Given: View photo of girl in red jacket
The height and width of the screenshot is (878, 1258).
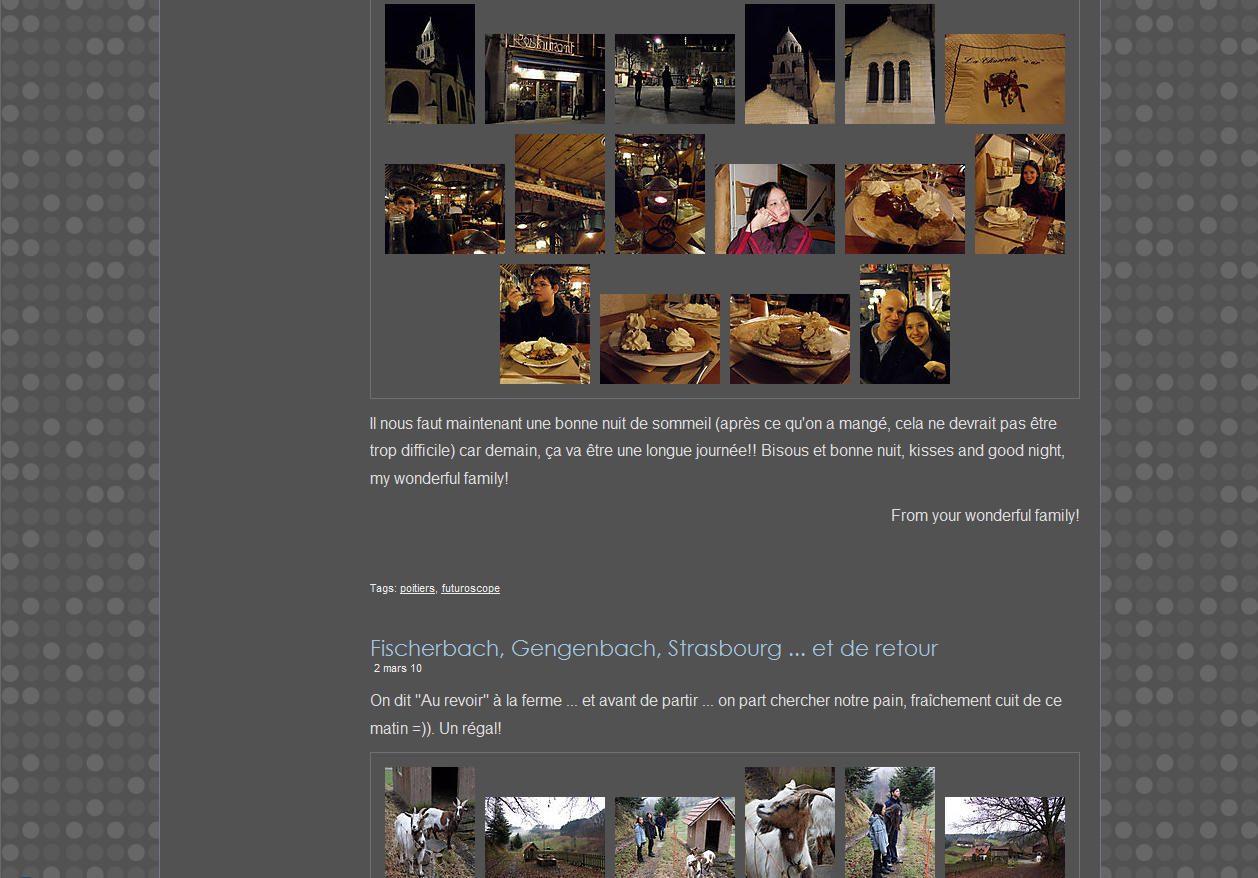Looking at the screenshot, I should [x=774, y=209].
